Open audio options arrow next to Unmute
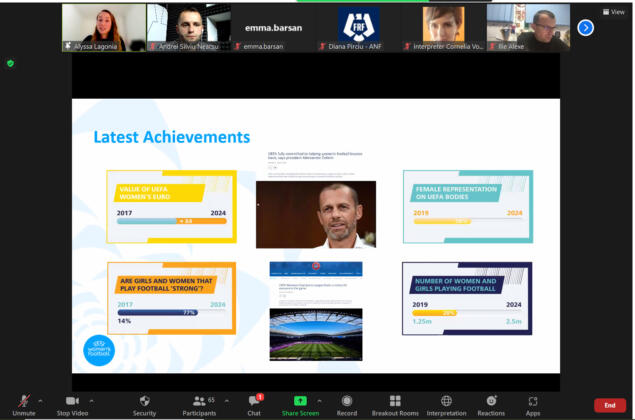Viewport: 635px width, 420px height. pos(40,401)
